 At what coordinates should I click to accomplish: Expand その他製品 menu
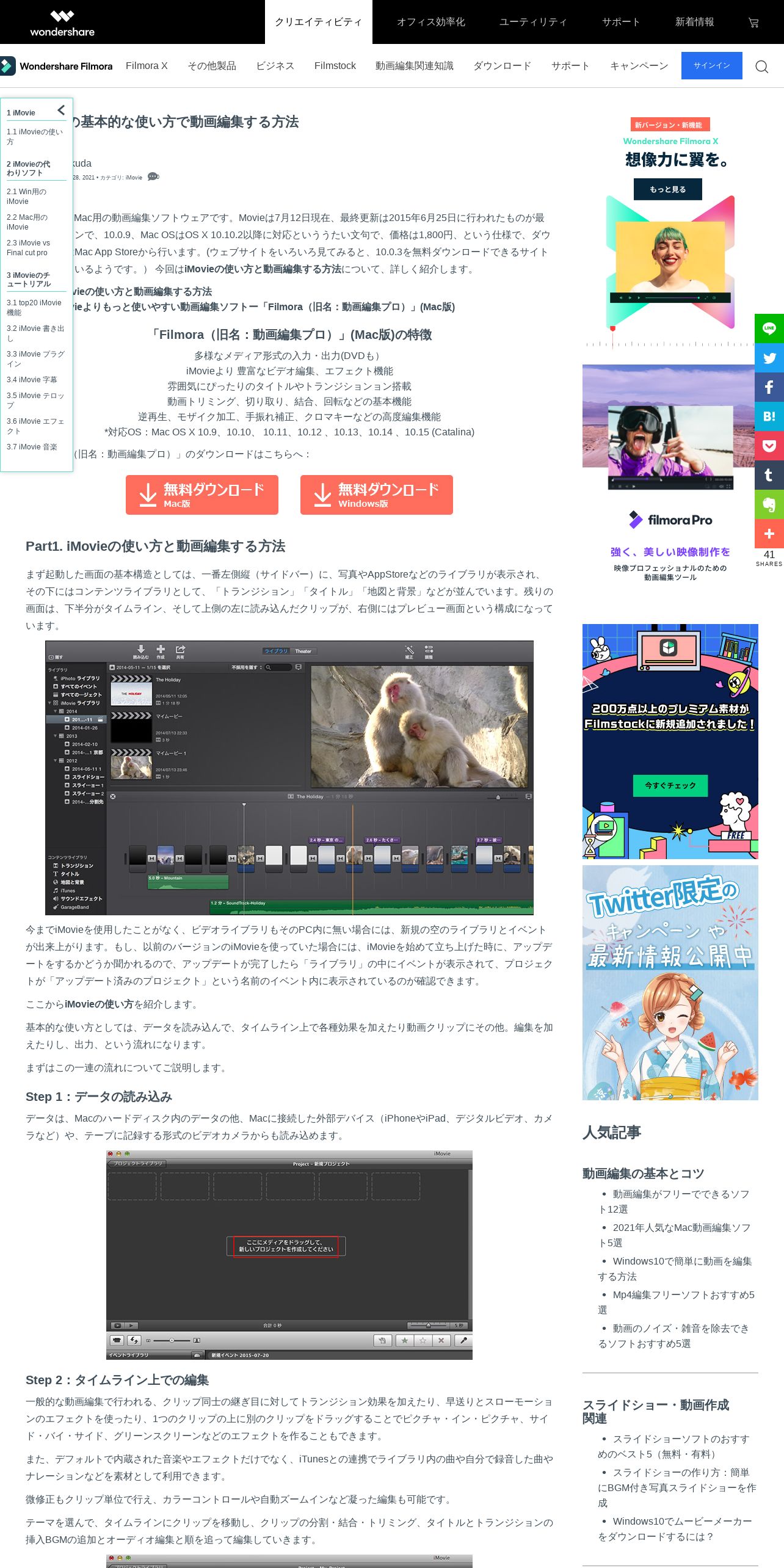(212, 66)
